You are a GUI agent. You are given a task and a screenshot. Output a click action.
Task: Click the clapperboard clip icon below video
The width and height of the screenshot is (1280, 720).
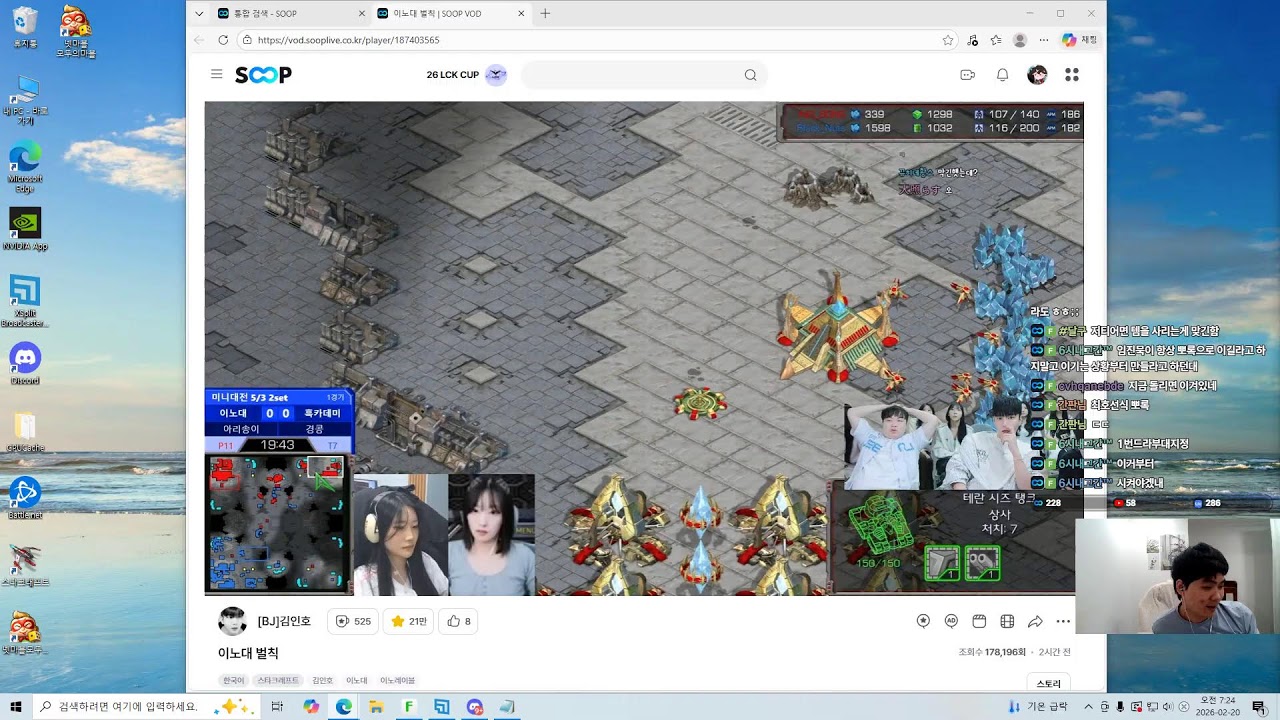(x=979, y=621)
